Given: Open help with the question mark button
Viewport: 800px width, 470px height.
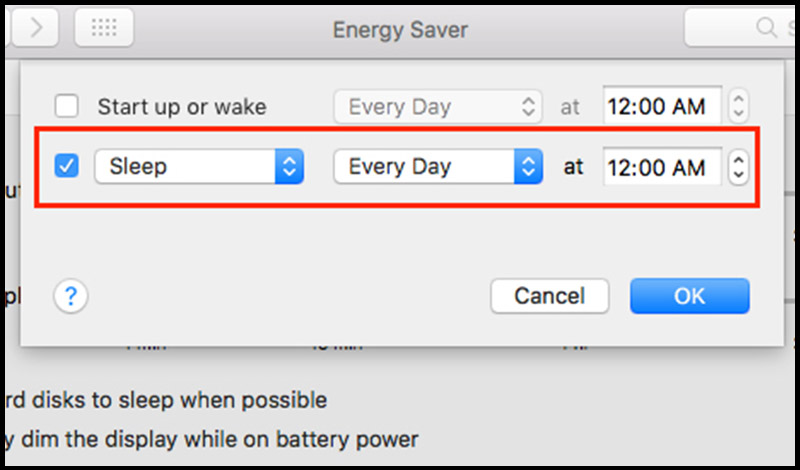Looking at the screenshot, I should 71,296.
